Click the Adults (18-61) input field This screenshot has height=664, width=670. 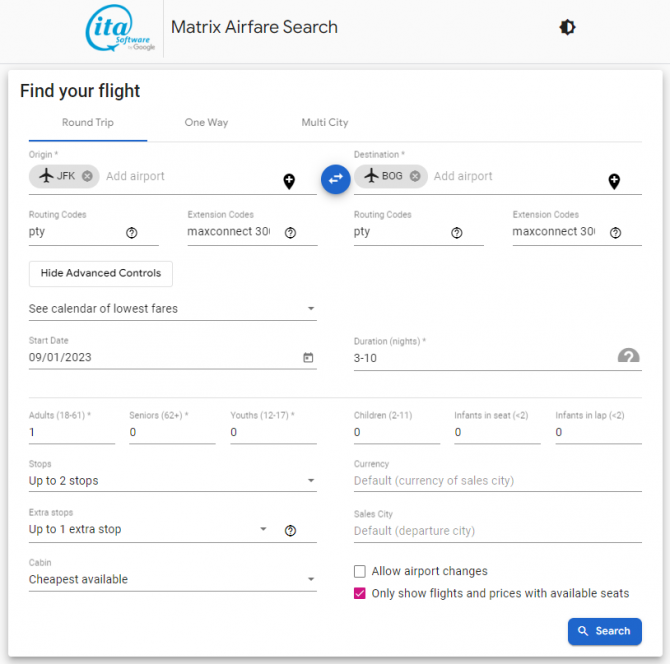tap(72, 432)
